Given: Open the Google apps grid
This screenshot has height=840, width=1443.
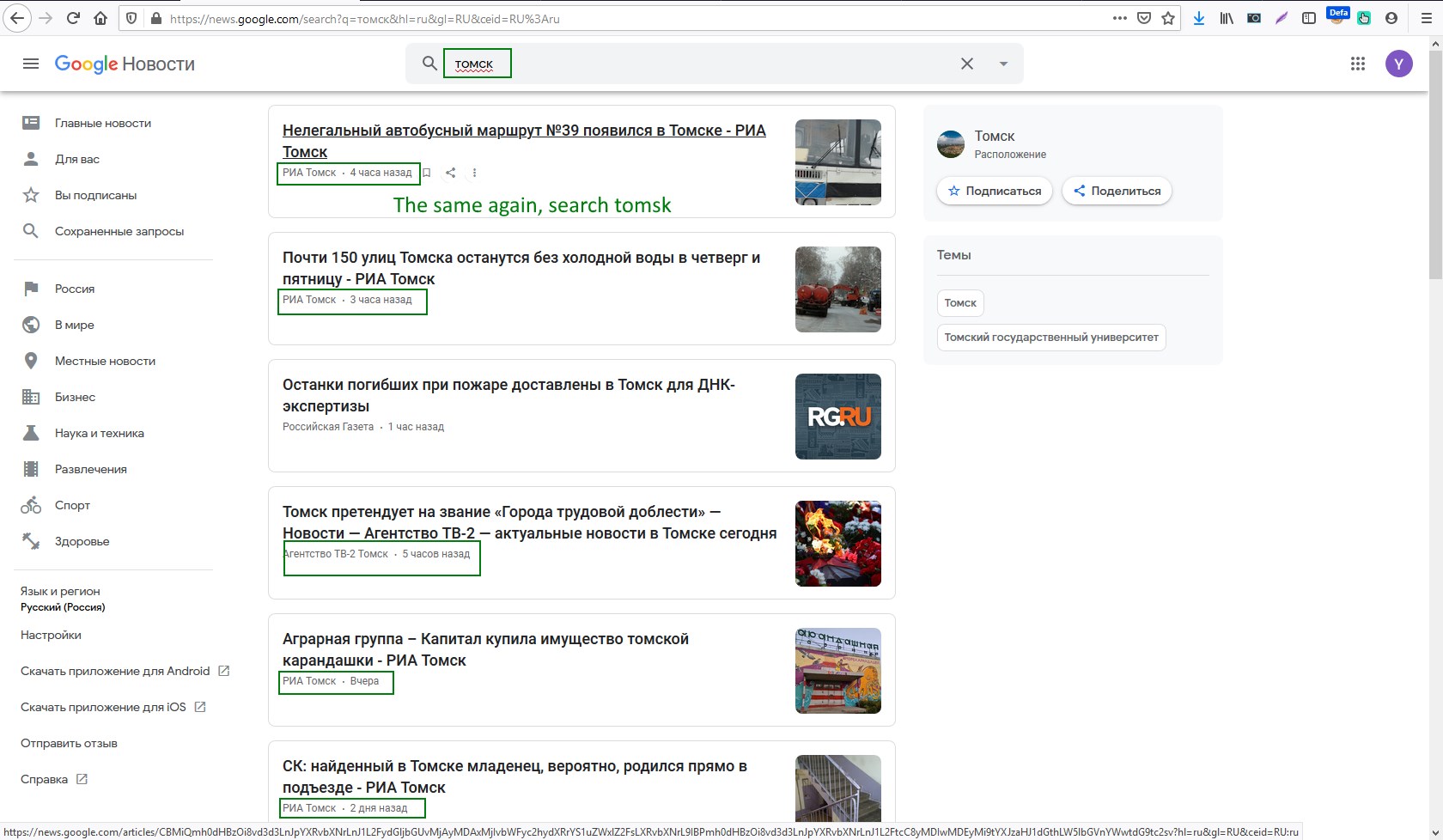Looking at the screenshot, I should [x=1358, y=64].
